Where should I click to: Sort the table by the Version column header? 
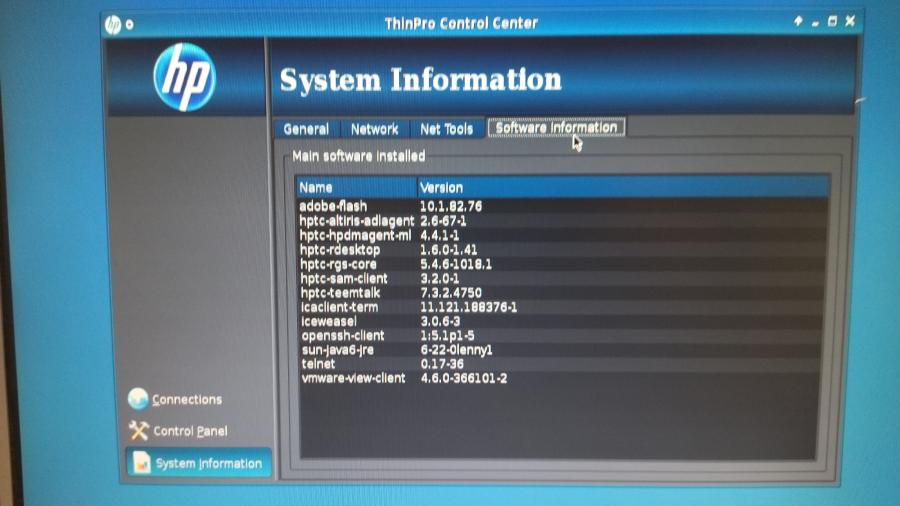pyautogui.click(x=623, y=188)
